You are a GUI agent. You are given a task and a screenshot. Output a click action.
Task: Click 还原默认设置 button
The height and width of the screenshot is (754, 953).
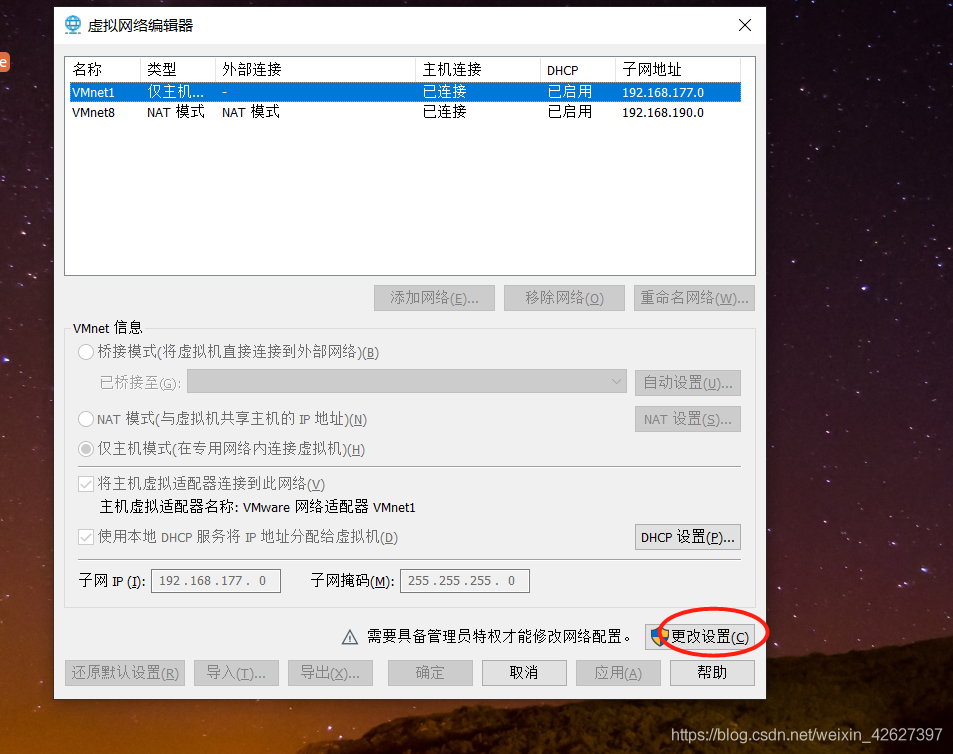click(x=125, y=673)
